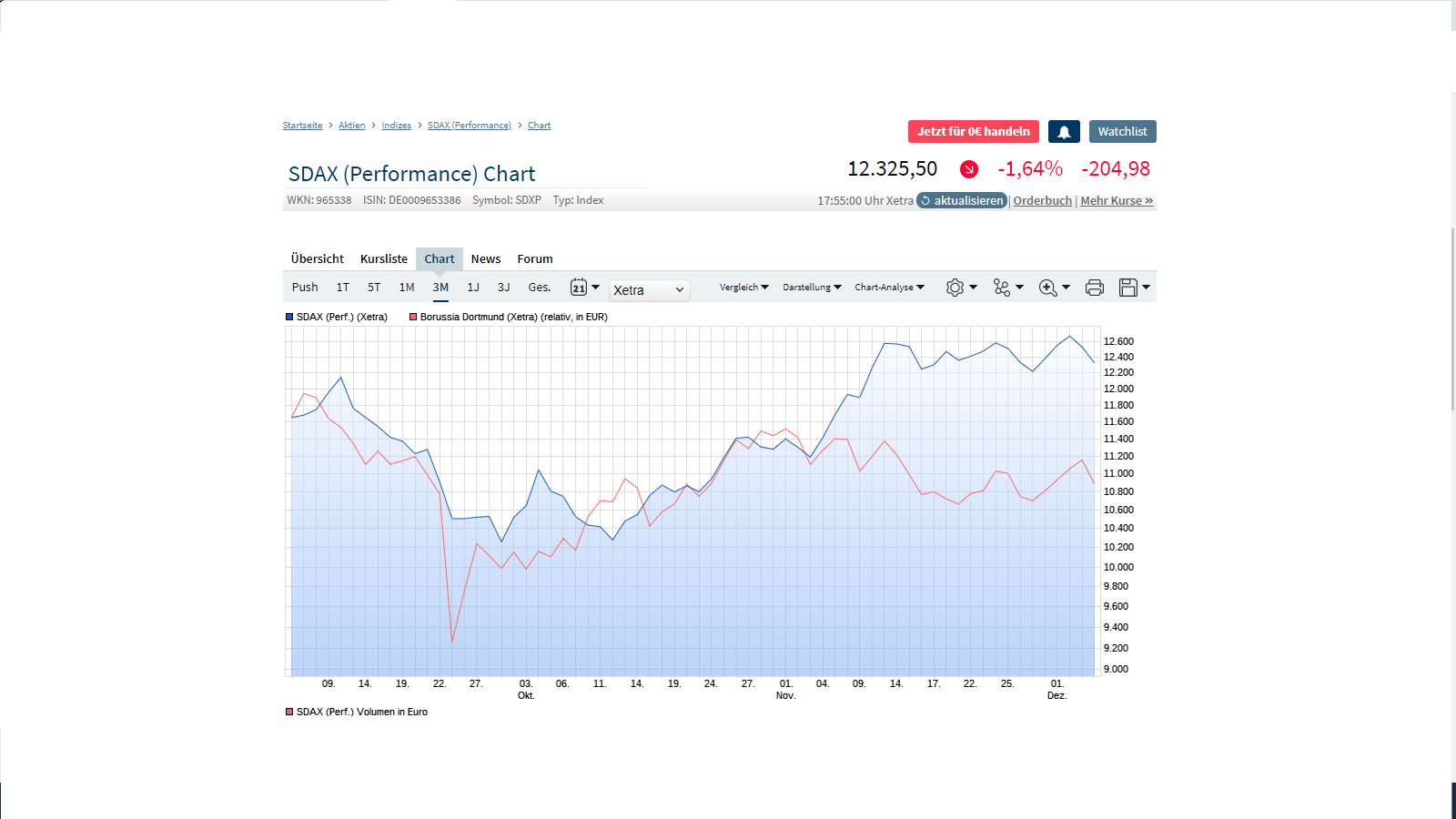Select the Ges. time range

pos(540,288)
